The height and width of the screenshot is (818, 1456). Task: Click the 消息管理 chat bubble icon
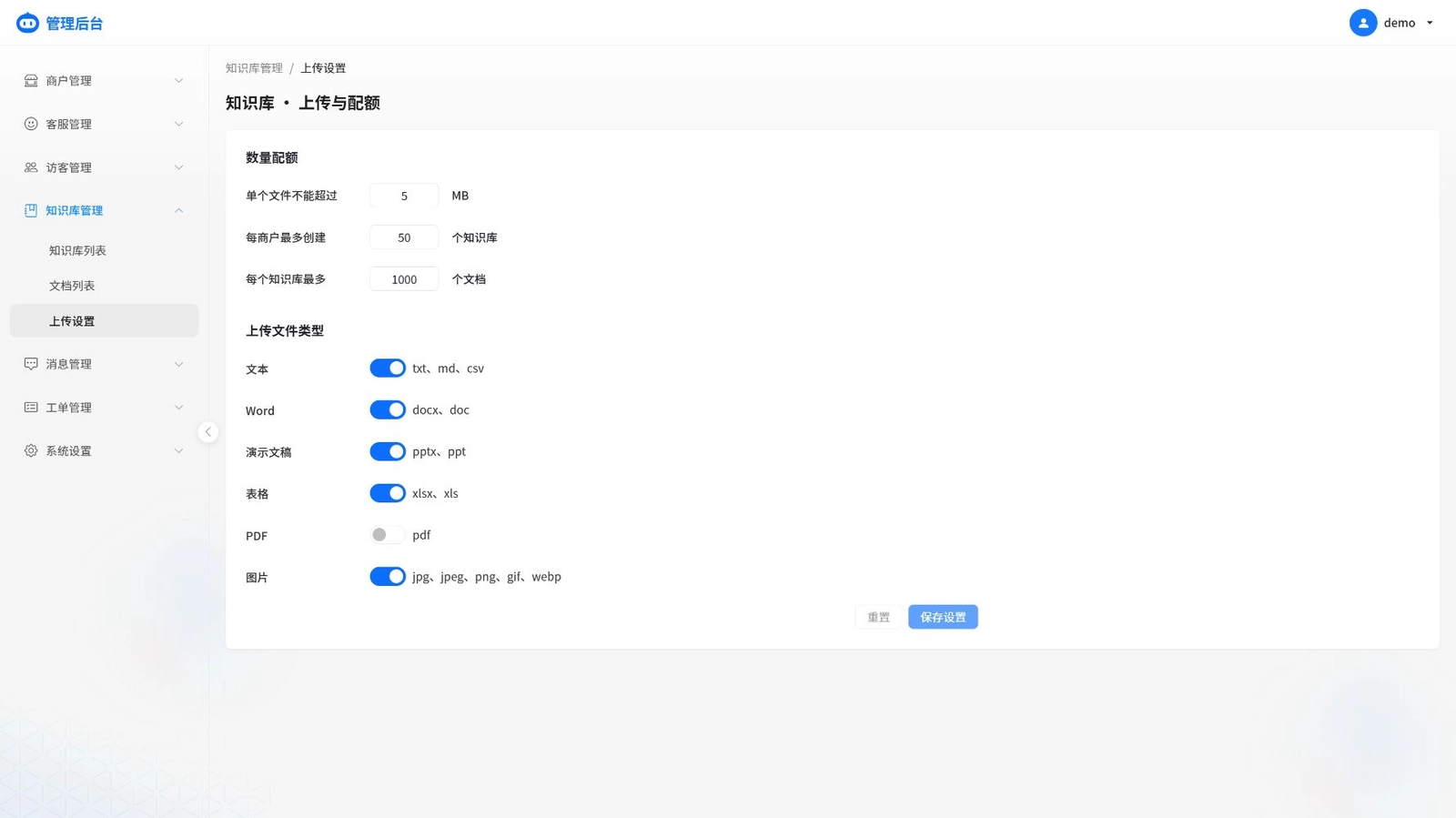(31, 364)
